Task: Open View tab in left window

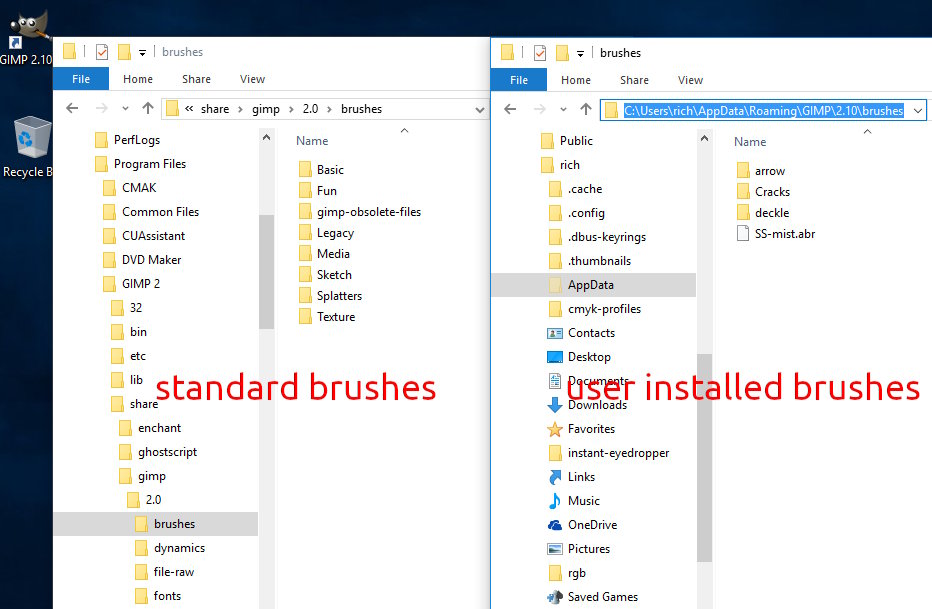Action: 252,79
